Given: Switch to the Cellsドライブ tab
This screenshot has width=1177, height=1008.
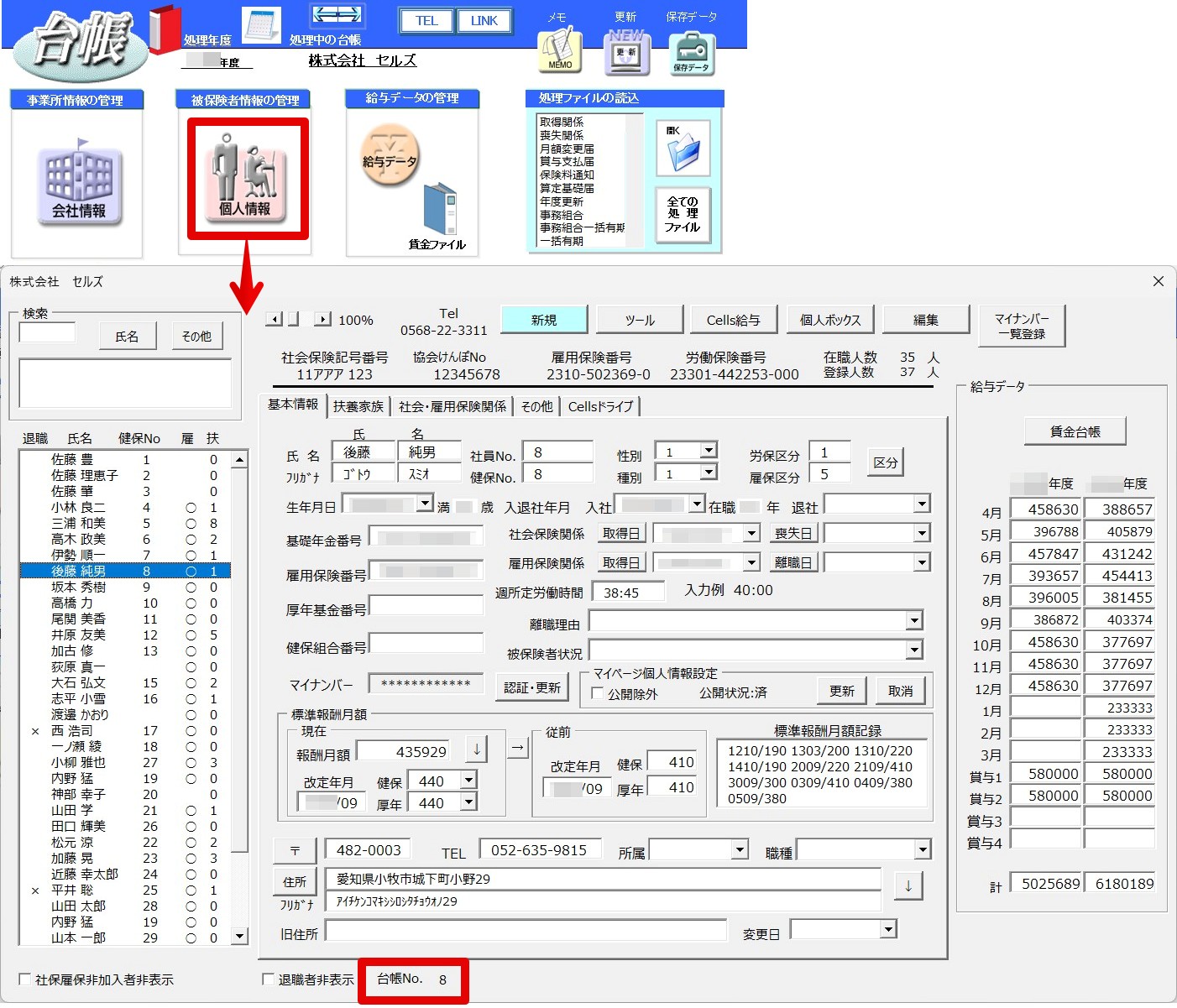Looking at the screenshot, I should click(600, 406).
